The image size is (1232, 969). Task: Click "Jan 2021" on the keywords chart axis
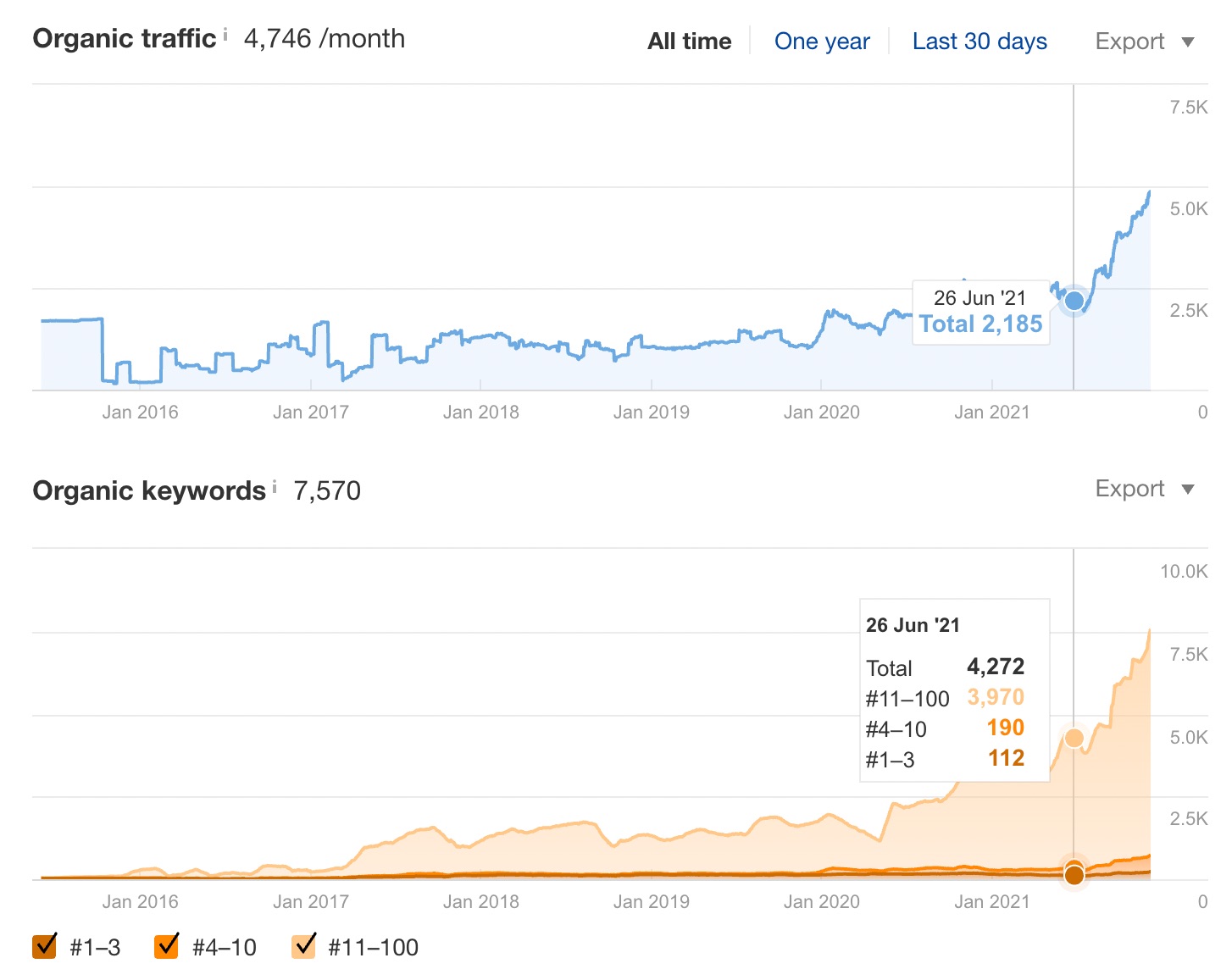coord(992,902)
